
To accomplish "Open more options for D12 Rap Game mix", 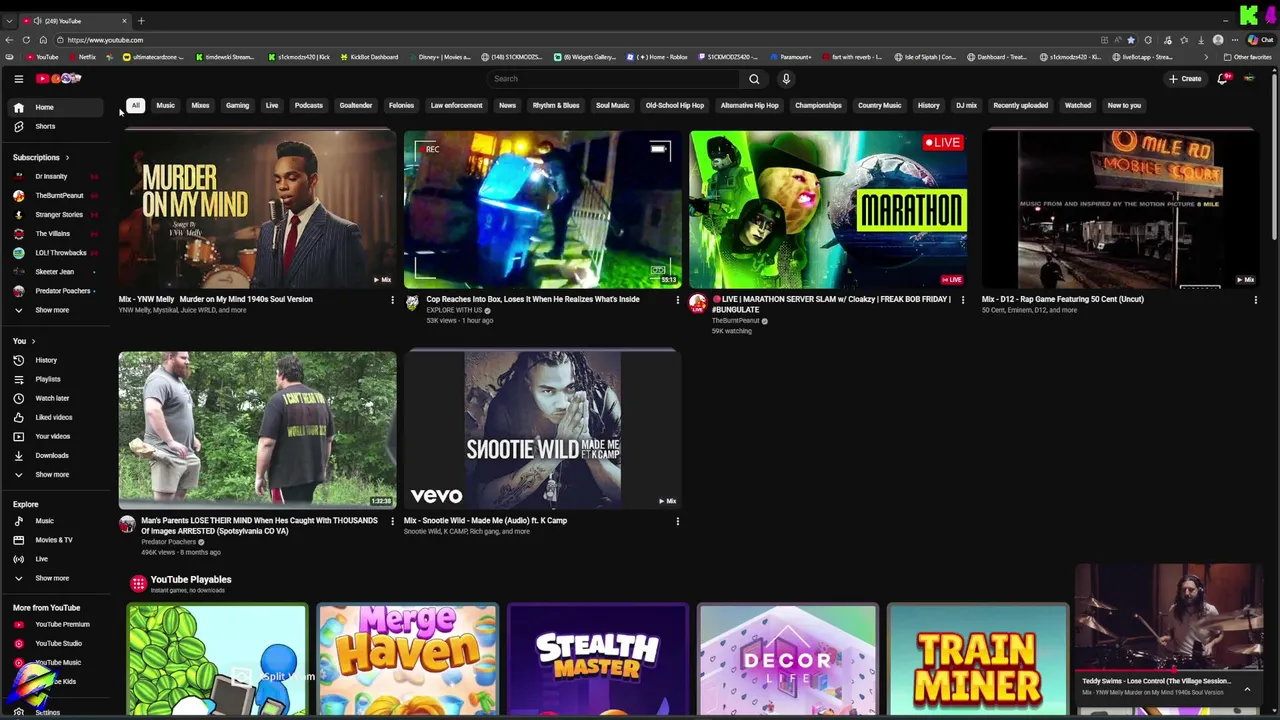I will (x=1255, y=300).
